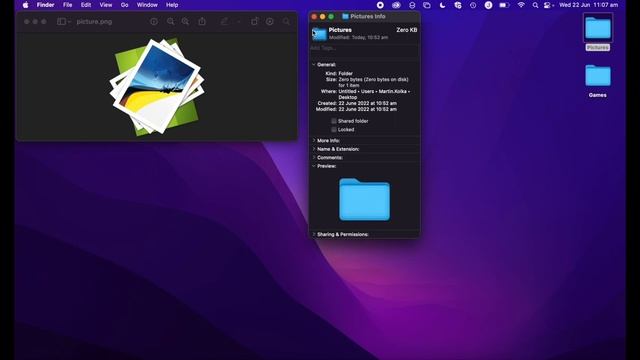
Task: Tick the Shared folder checkbox
Action: tap(334, 121)
